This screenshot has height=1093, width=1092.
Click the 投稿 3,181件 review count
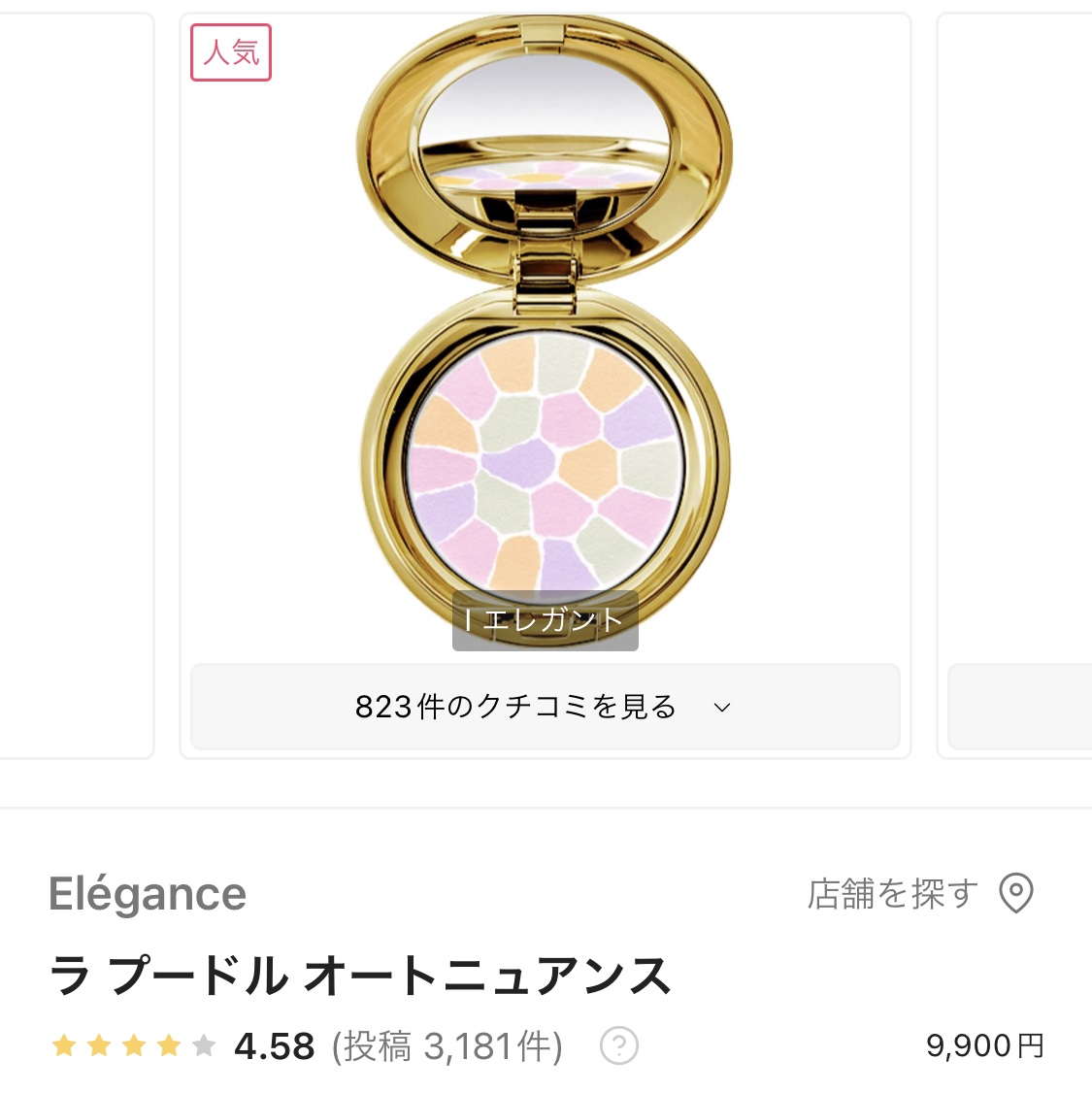(447, 1046)
